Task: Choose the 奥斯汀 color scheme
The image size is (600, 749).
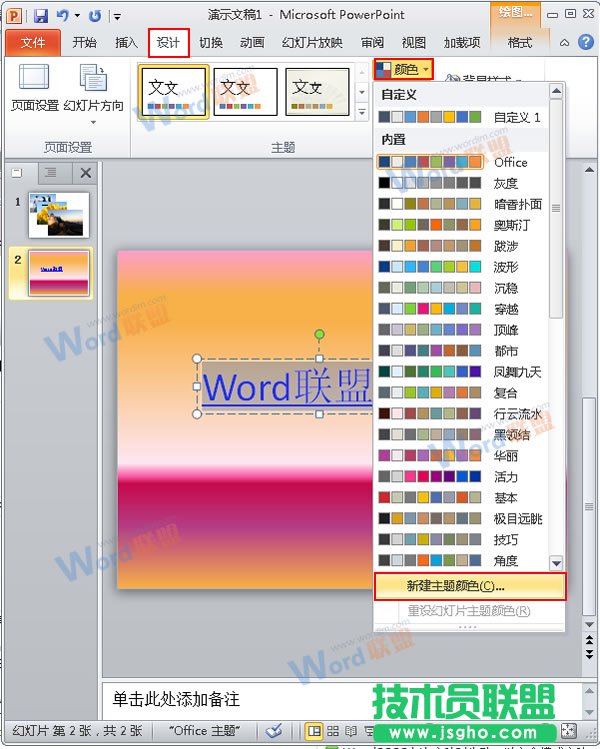Action: 469,225
